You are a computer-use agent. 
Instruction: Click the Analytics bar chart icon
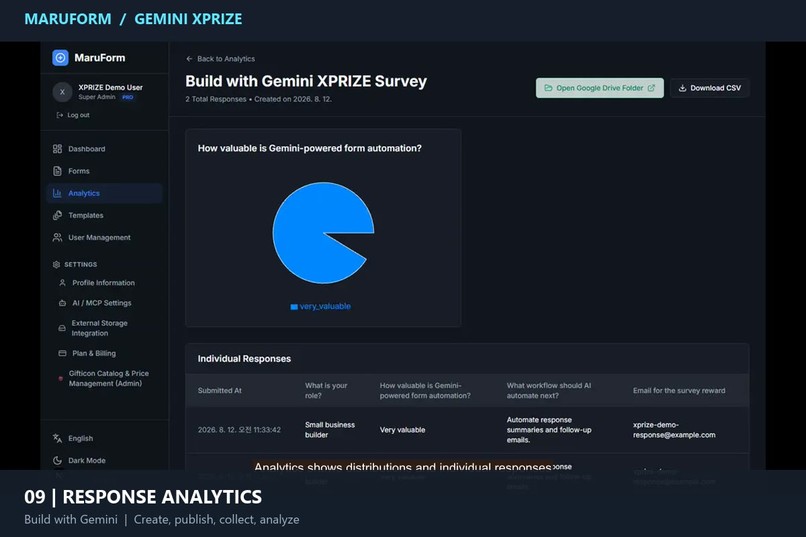[57, 193]
